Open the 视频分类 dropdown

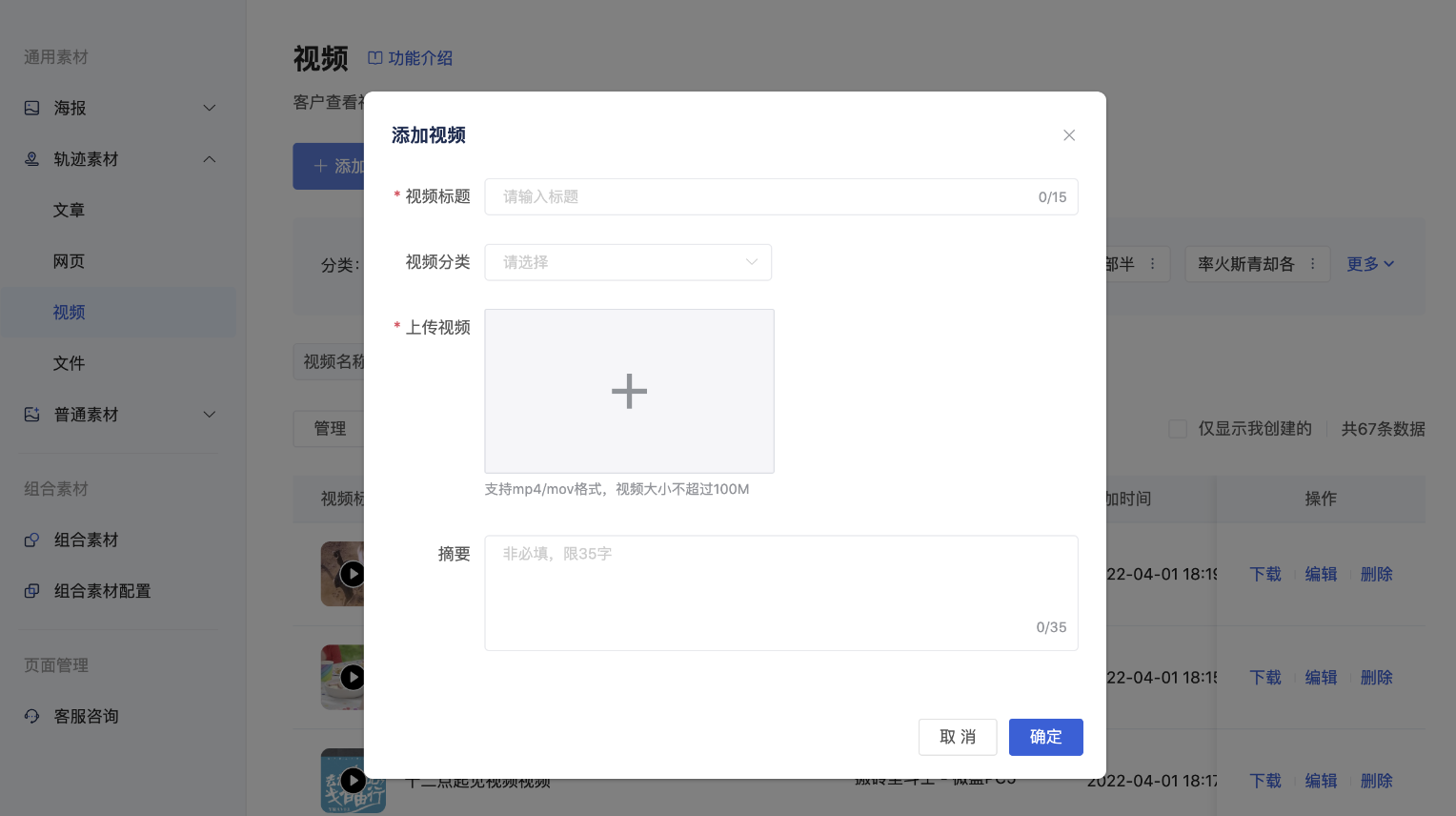(628, 262)
